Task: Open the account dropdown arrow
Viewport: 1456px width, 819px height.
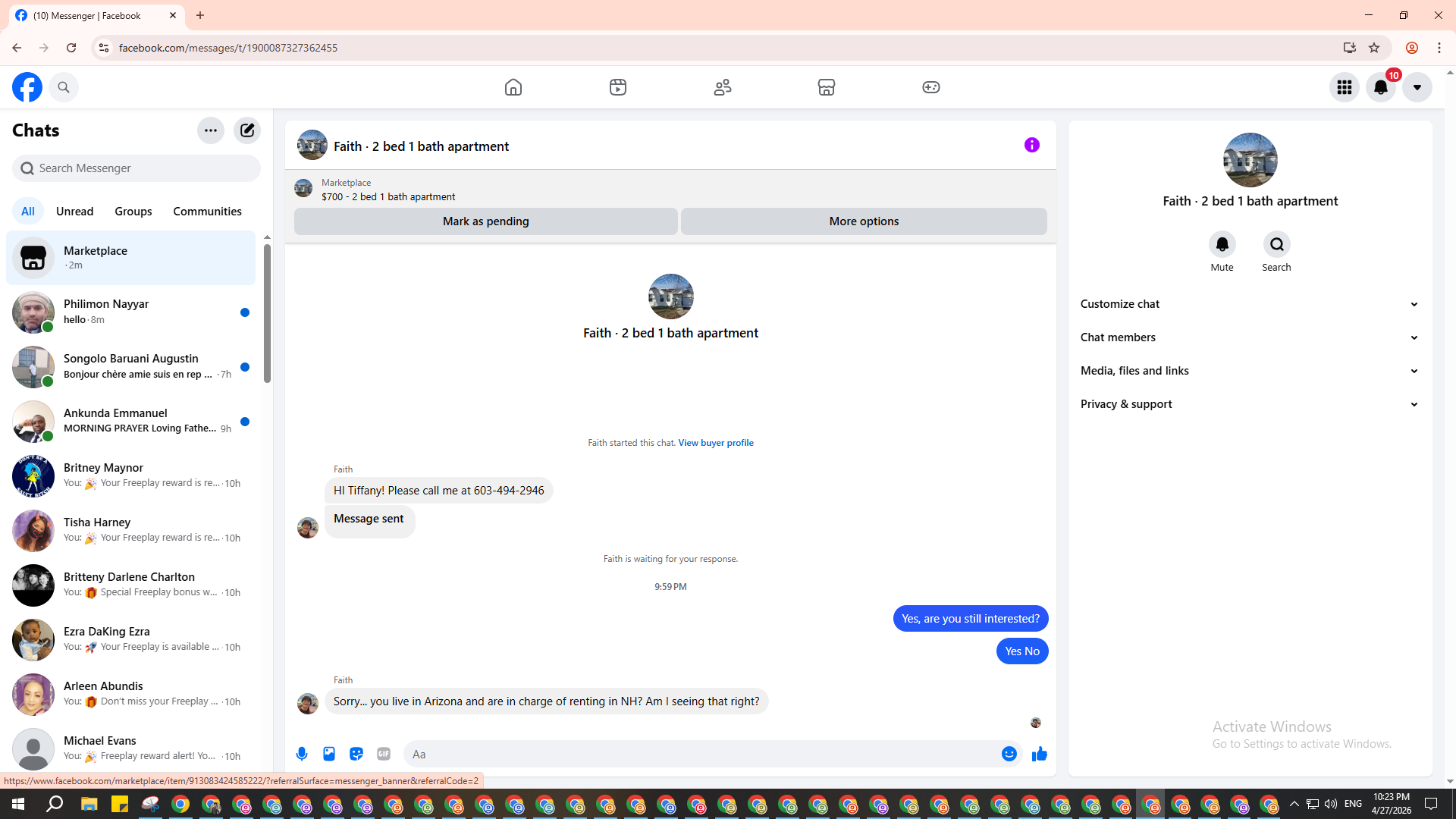Action: [x=1417, y=87]
